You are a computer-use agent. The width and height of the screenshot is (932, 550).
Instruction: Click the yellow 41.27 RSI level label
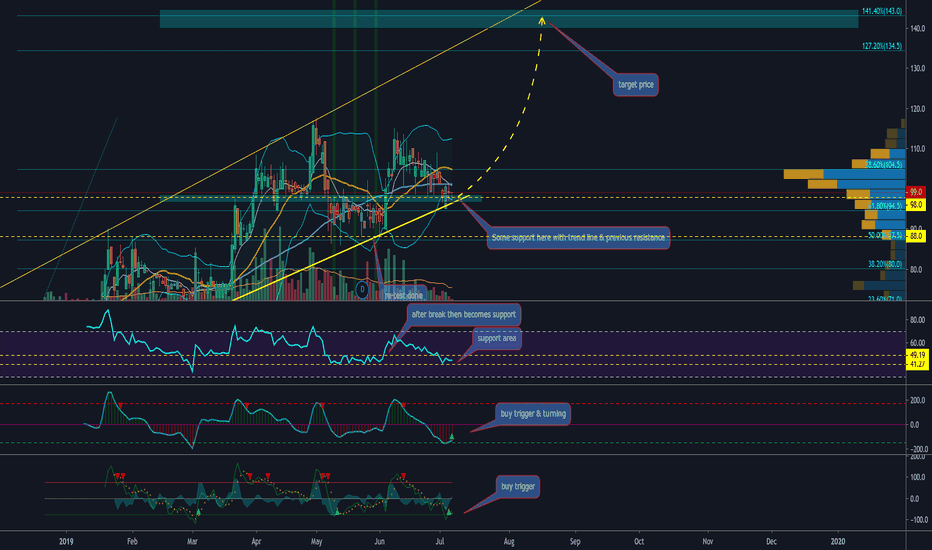(917, 364)
